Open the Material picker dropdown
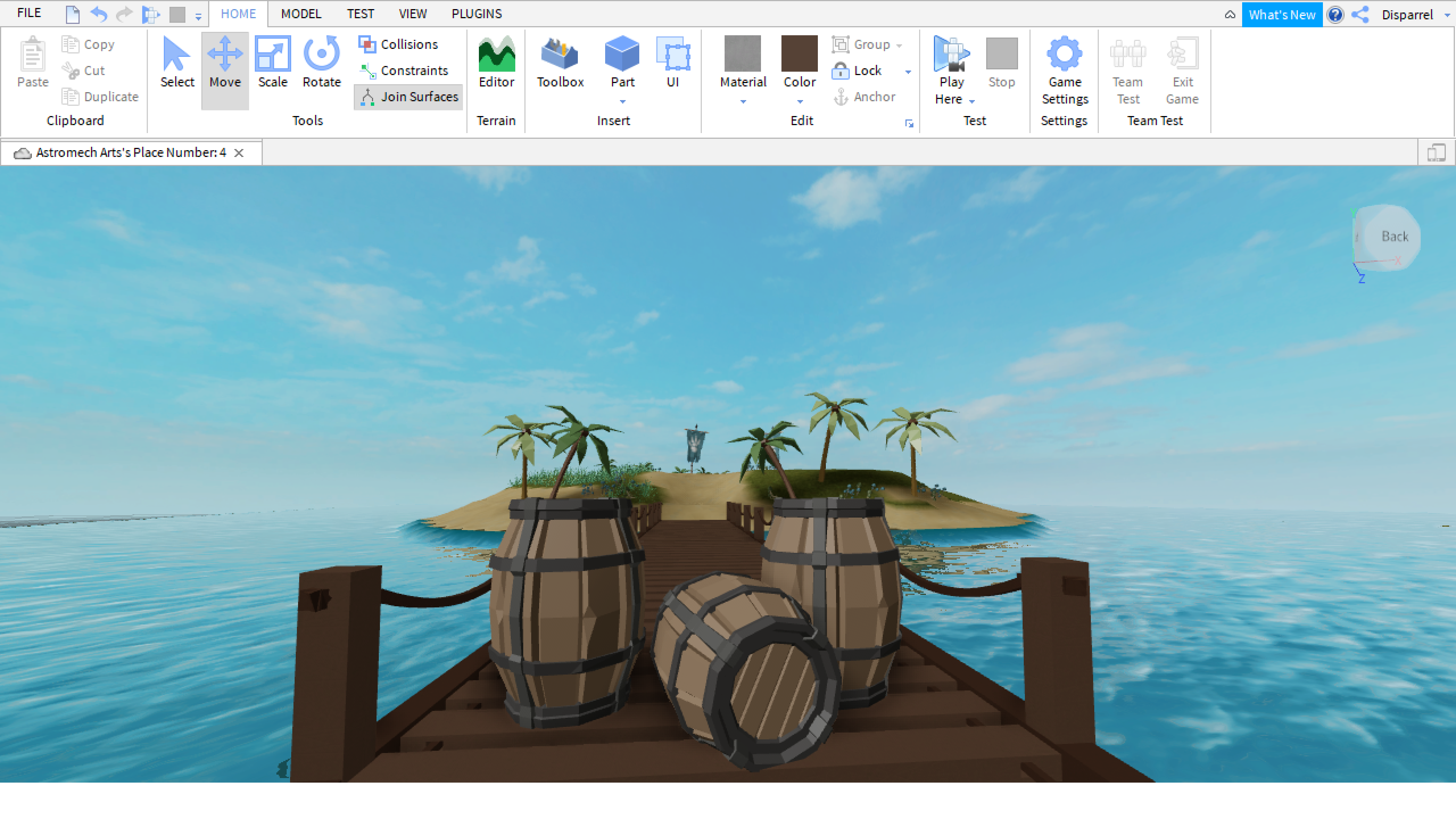 pos(743,102)
